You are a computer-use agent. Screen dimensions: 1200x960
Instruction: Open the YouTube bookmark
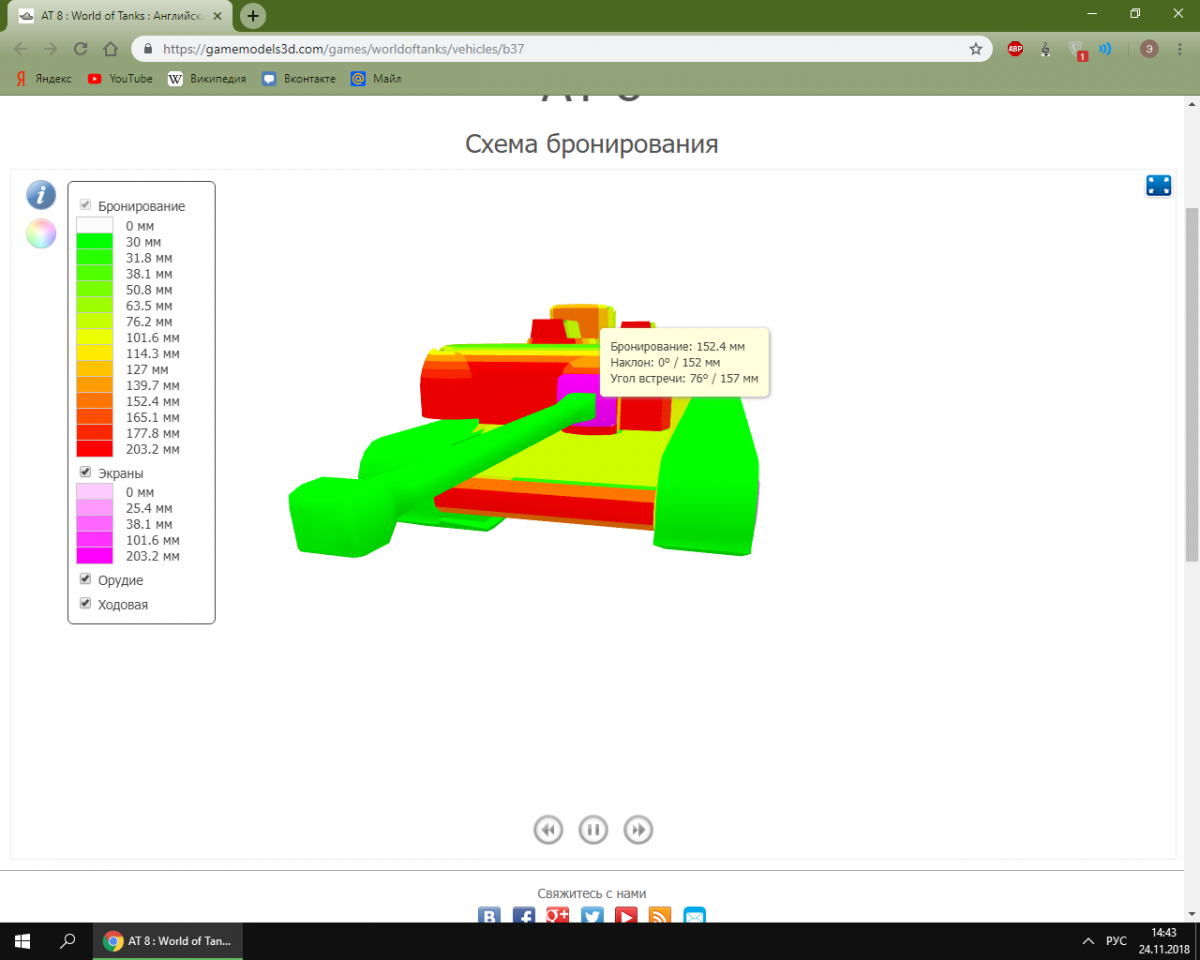[x=120, y=78]
